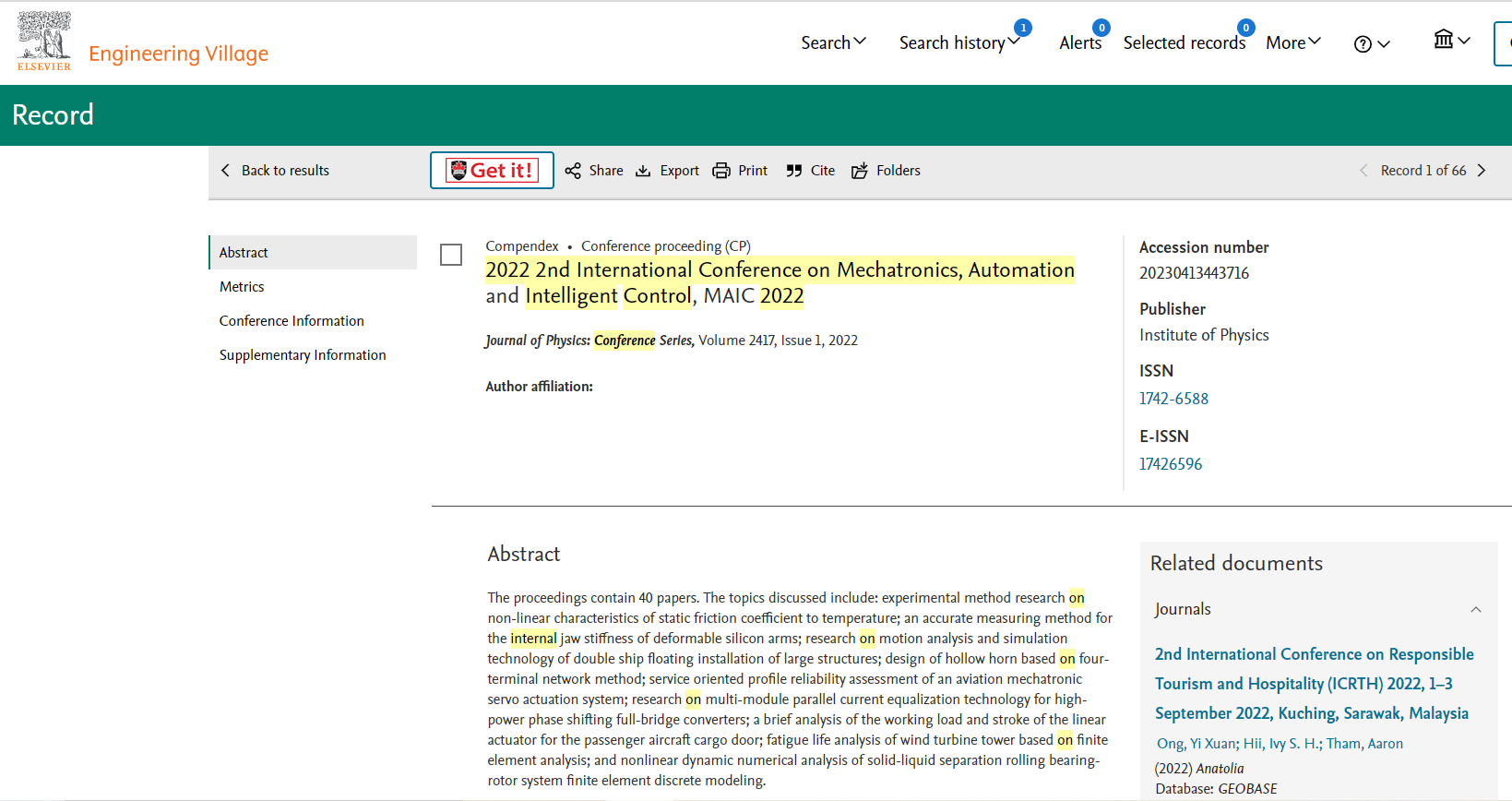Click the Institute of Physics publisher text

1204,335
